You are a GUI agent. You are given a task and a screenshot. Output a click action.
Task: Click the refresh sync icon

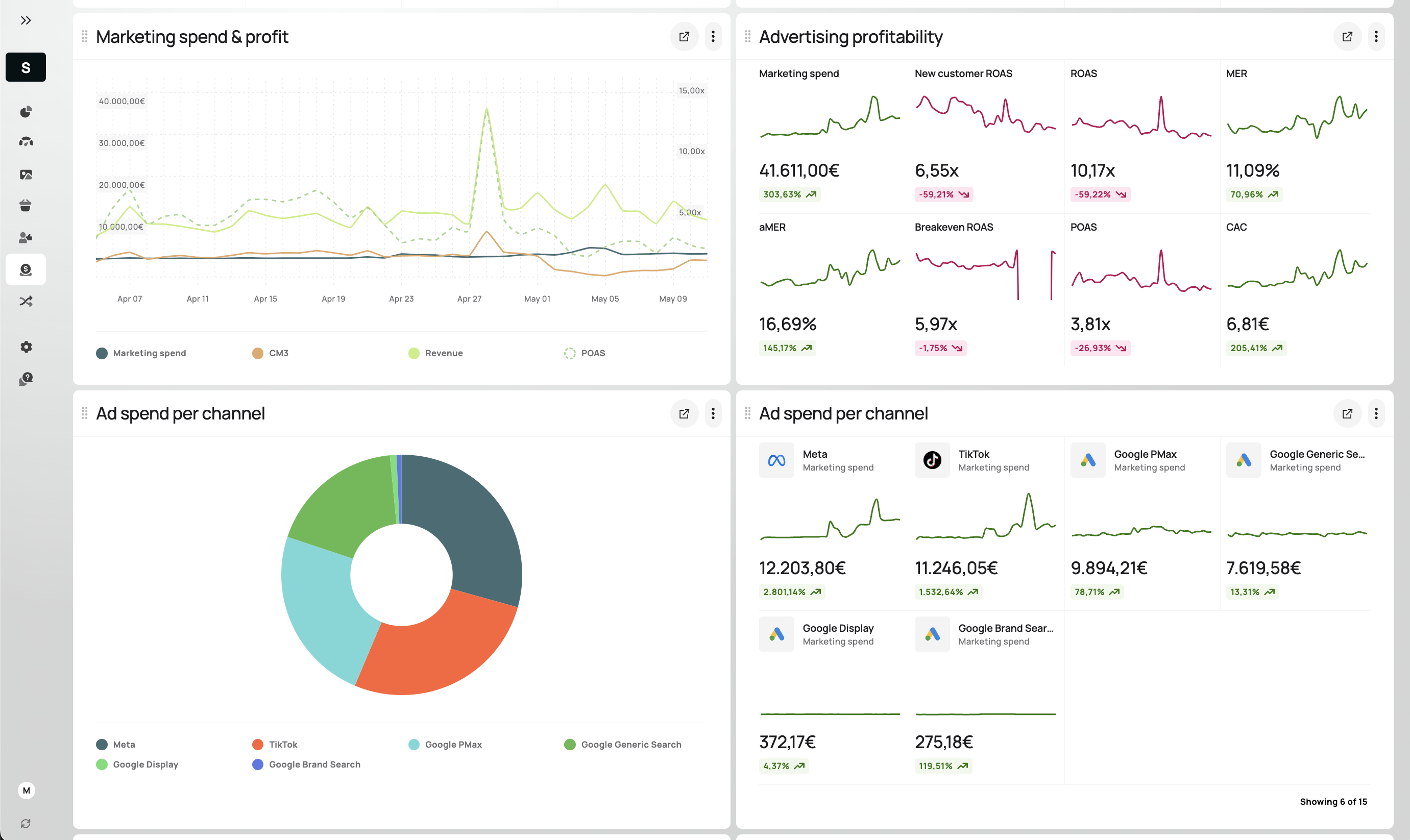pos(26,824)
